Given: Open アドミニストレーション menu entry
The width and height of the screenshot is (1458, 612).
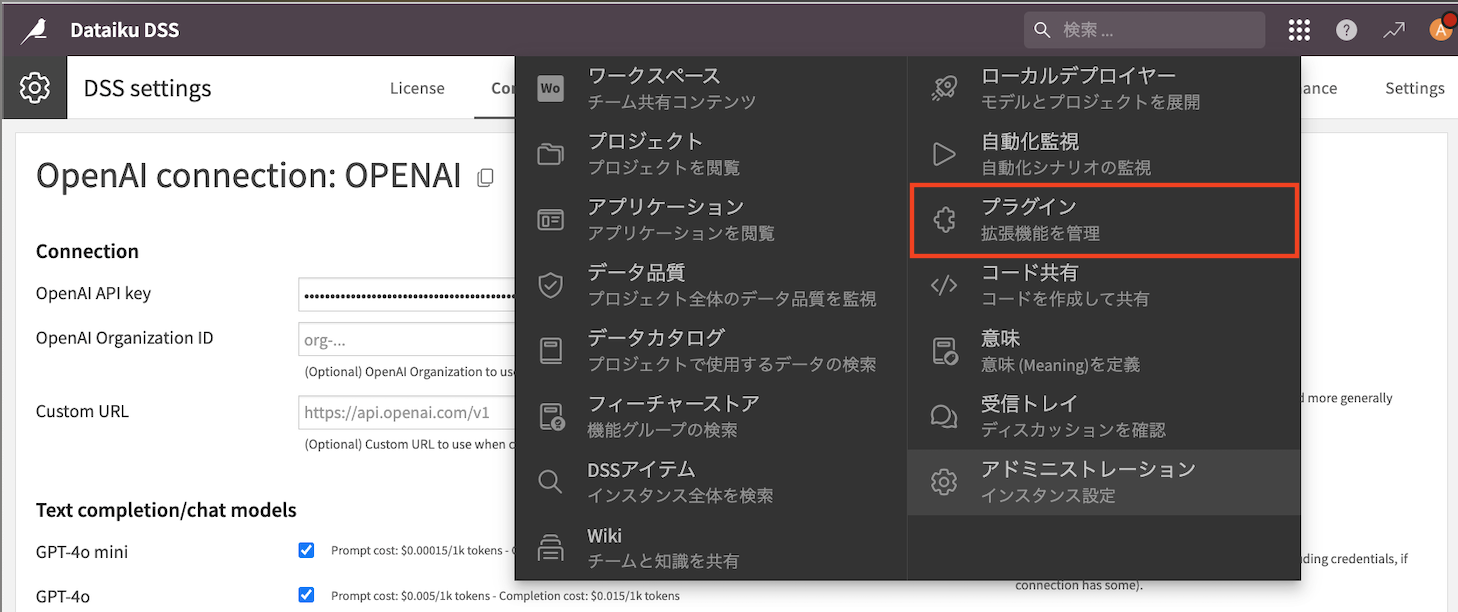Looking at the screenshot, I should (x=1104, y=482).
